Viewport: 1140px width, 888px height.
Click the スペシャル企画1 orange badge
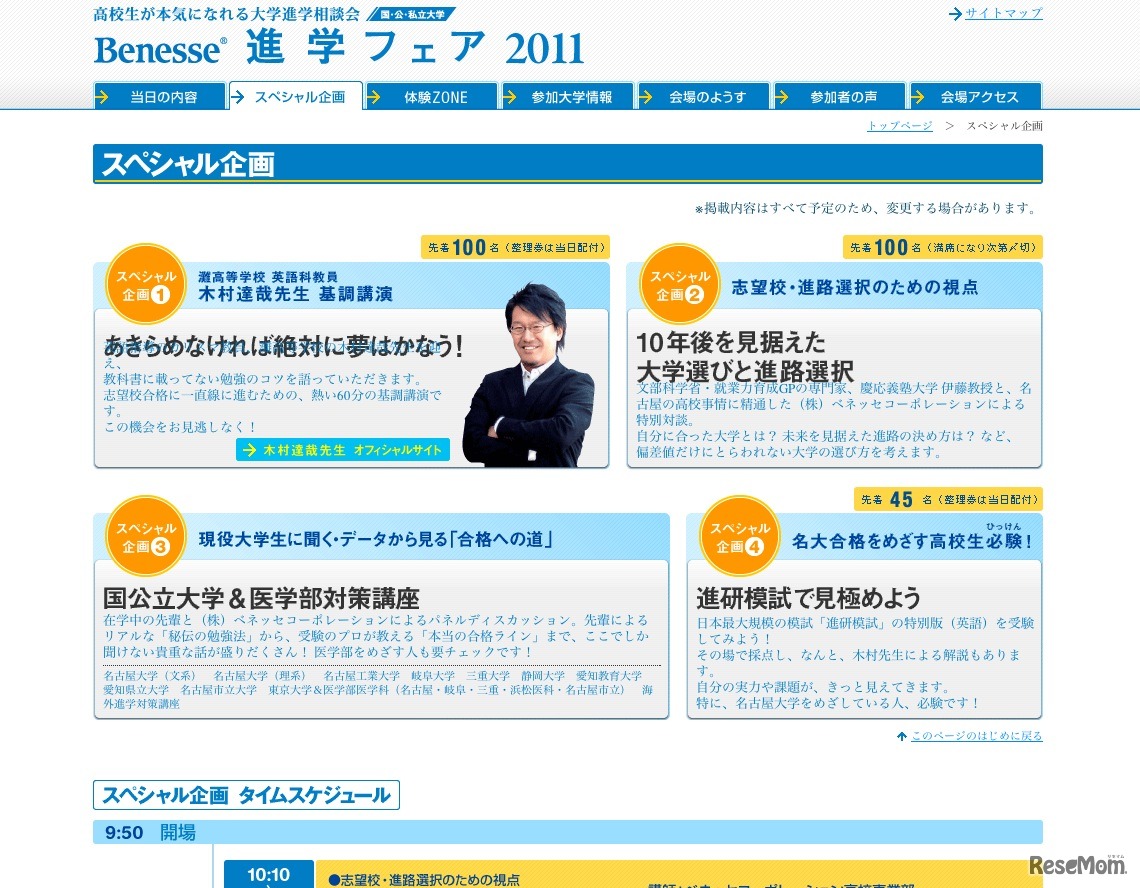[145, 284]
